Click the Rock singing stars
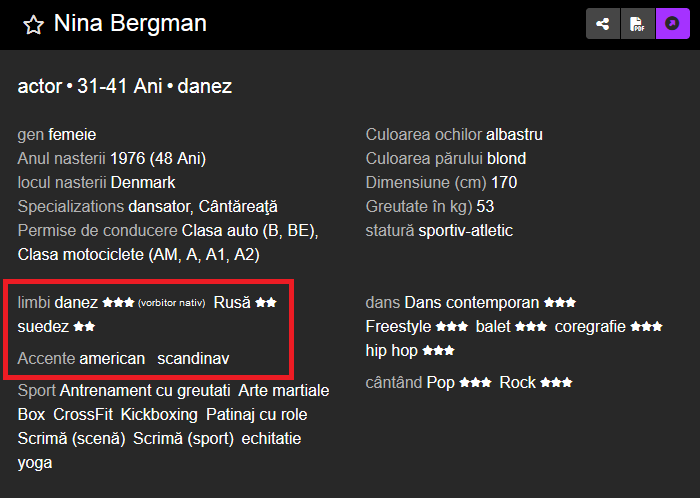This screenshot has width=700, height=498. 556,383
